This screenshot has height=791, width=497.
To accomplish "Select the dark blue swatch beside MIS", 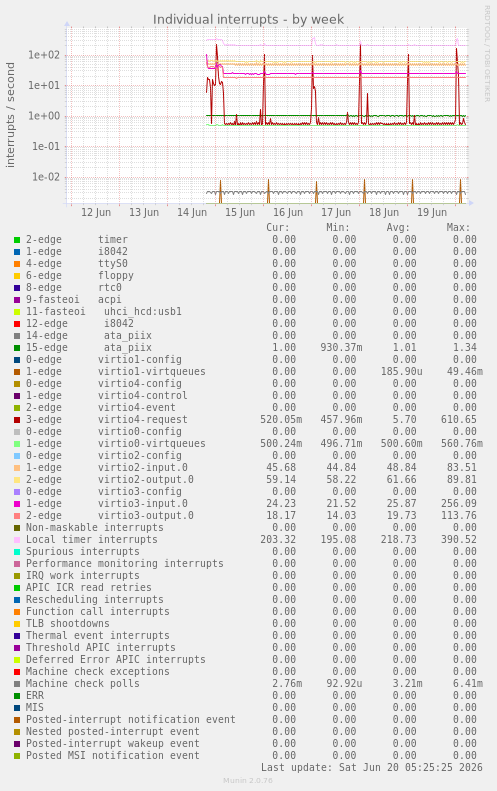I will 17,708.
